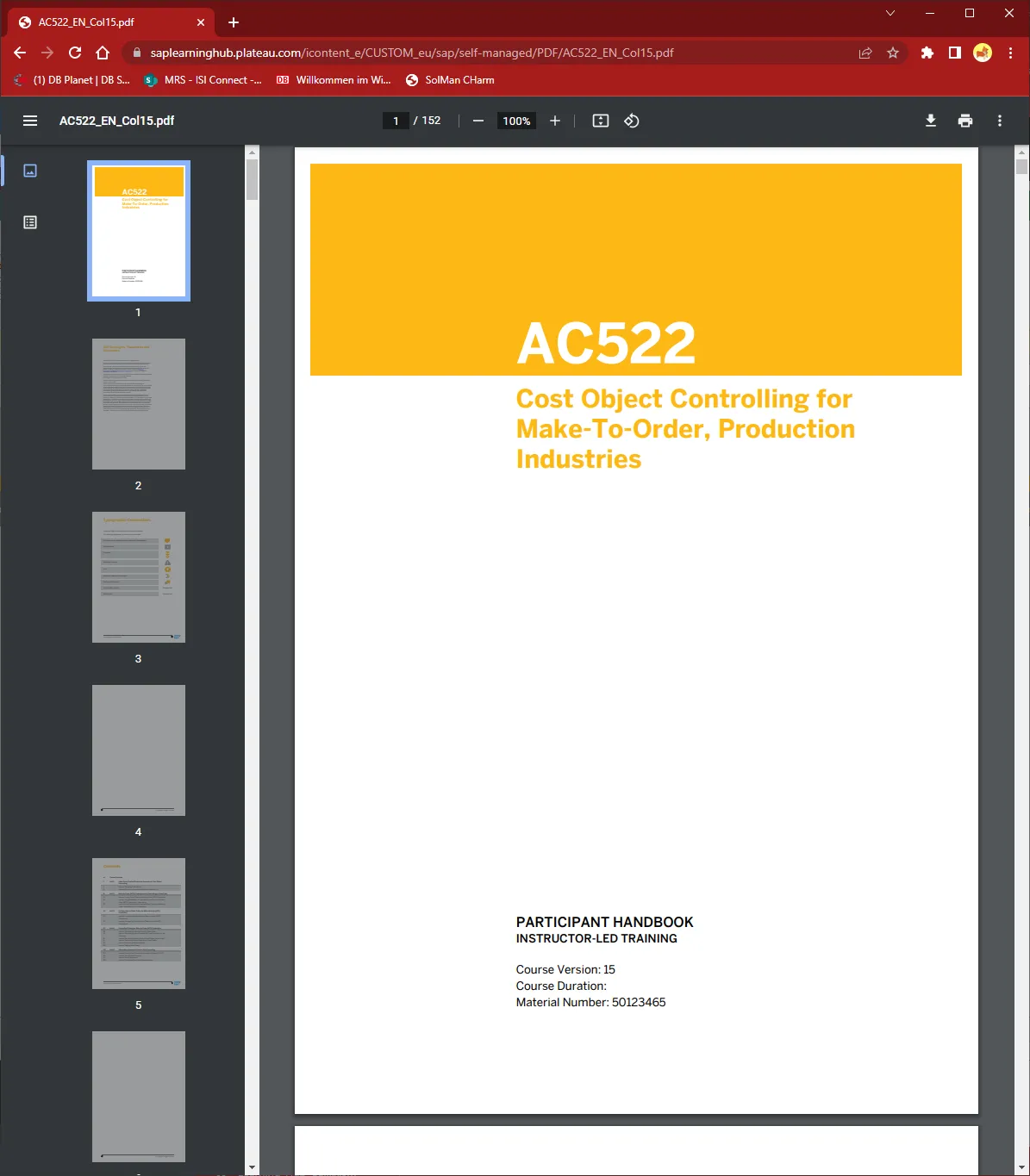Bookmark this page with star icon

(893, 53)
